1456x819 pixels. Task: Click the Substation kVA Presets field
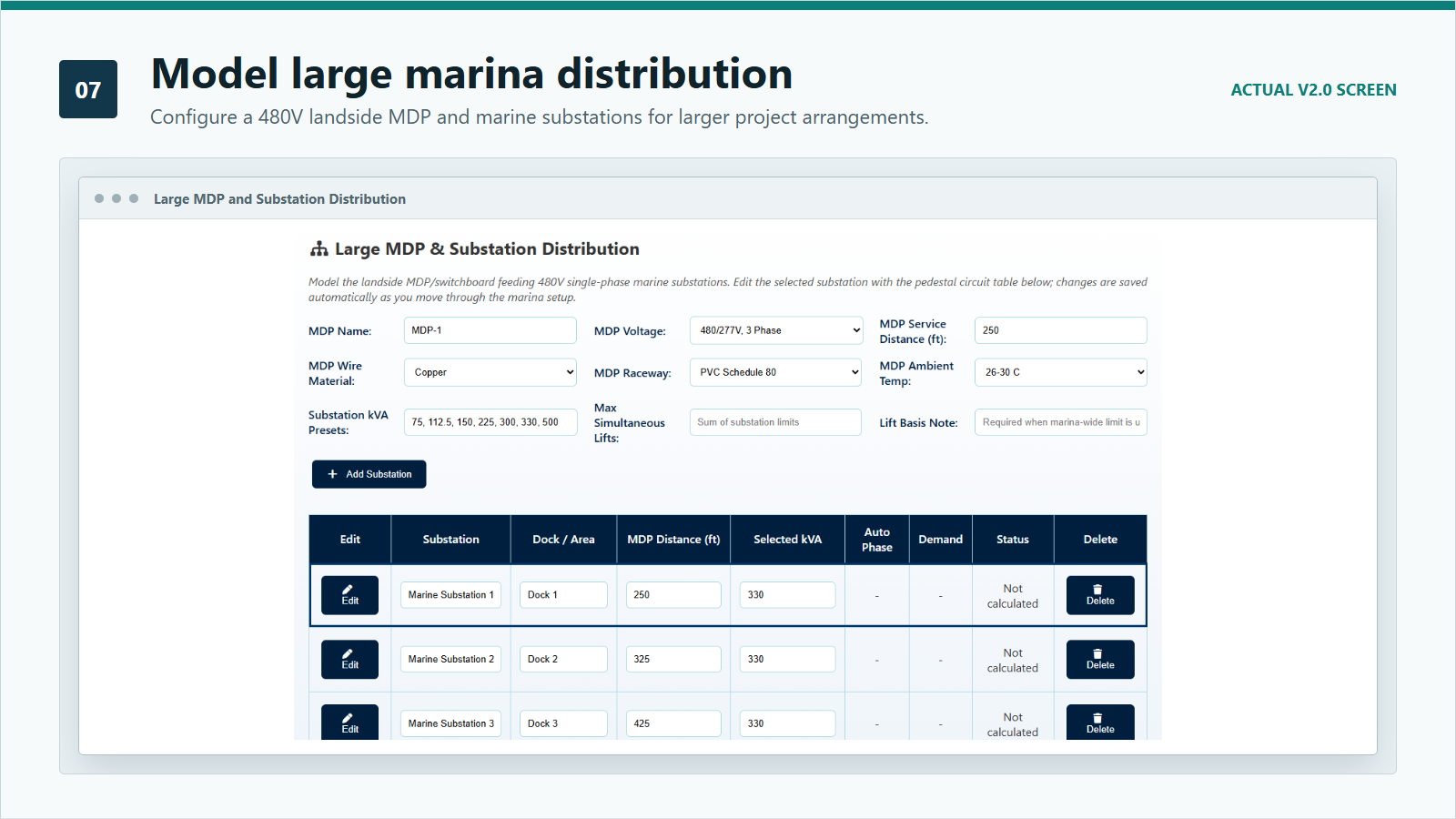(x=490, y=422)
